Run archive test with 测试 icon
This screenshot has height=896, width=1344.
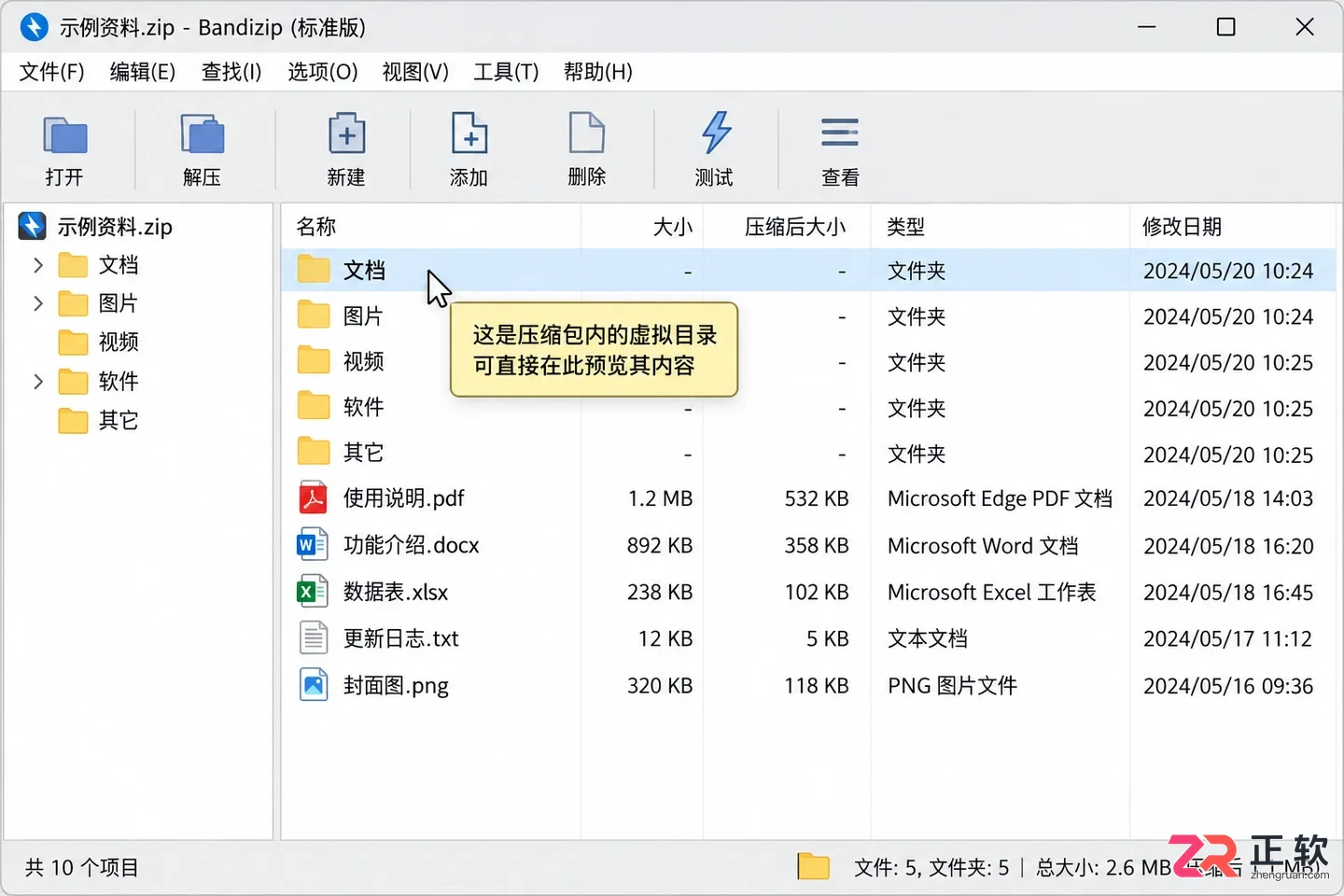click(x=715, y=133)
